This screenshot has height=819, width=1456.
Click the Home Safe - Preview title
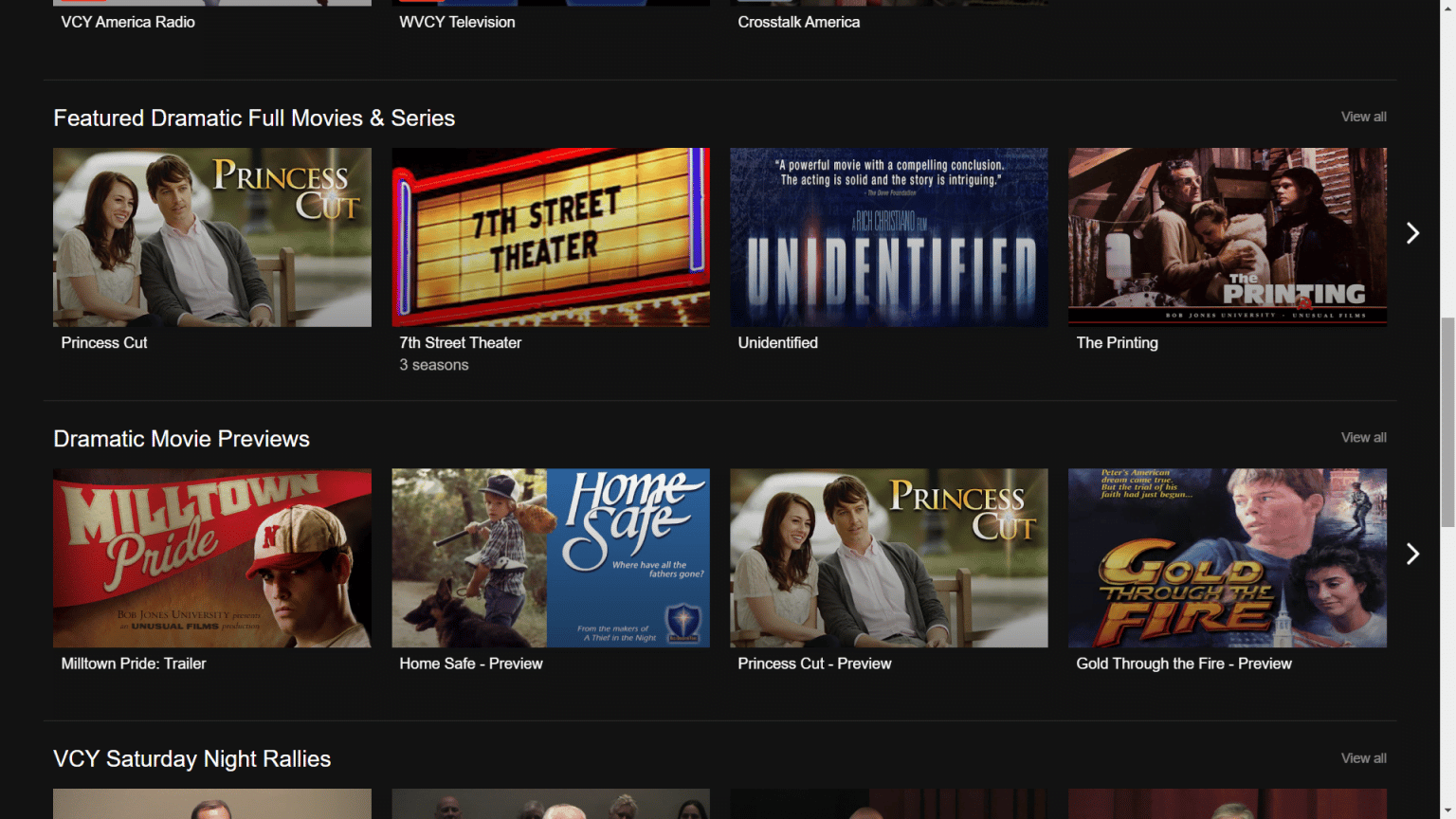[x=471, y=664]
